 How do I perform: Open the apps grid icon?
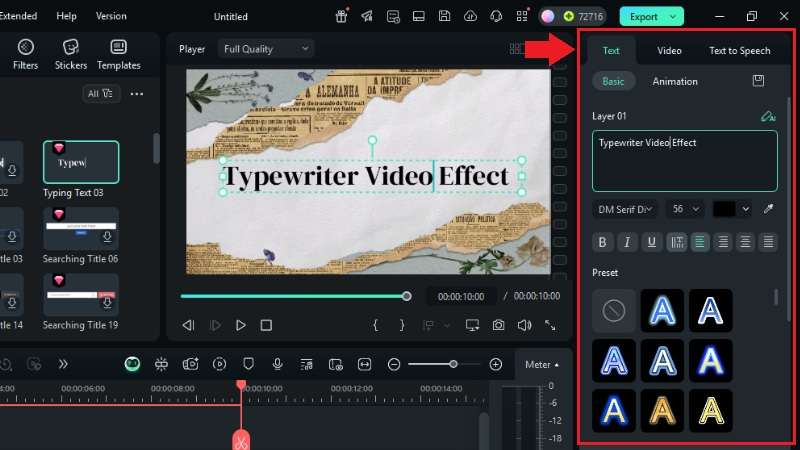point(522,16)
